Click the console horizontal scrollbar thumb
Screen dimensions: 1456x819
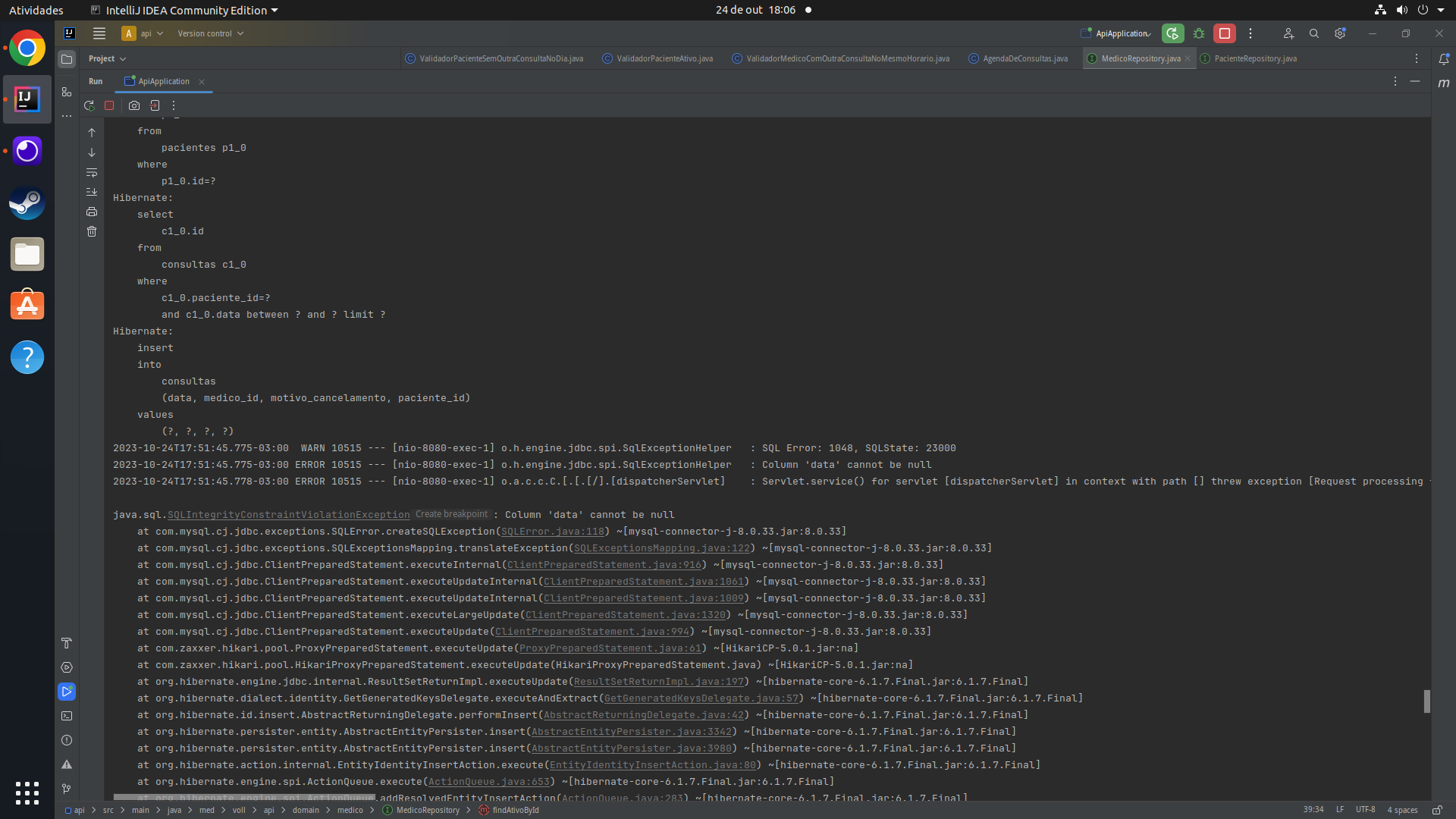click(x=244, y=798)
